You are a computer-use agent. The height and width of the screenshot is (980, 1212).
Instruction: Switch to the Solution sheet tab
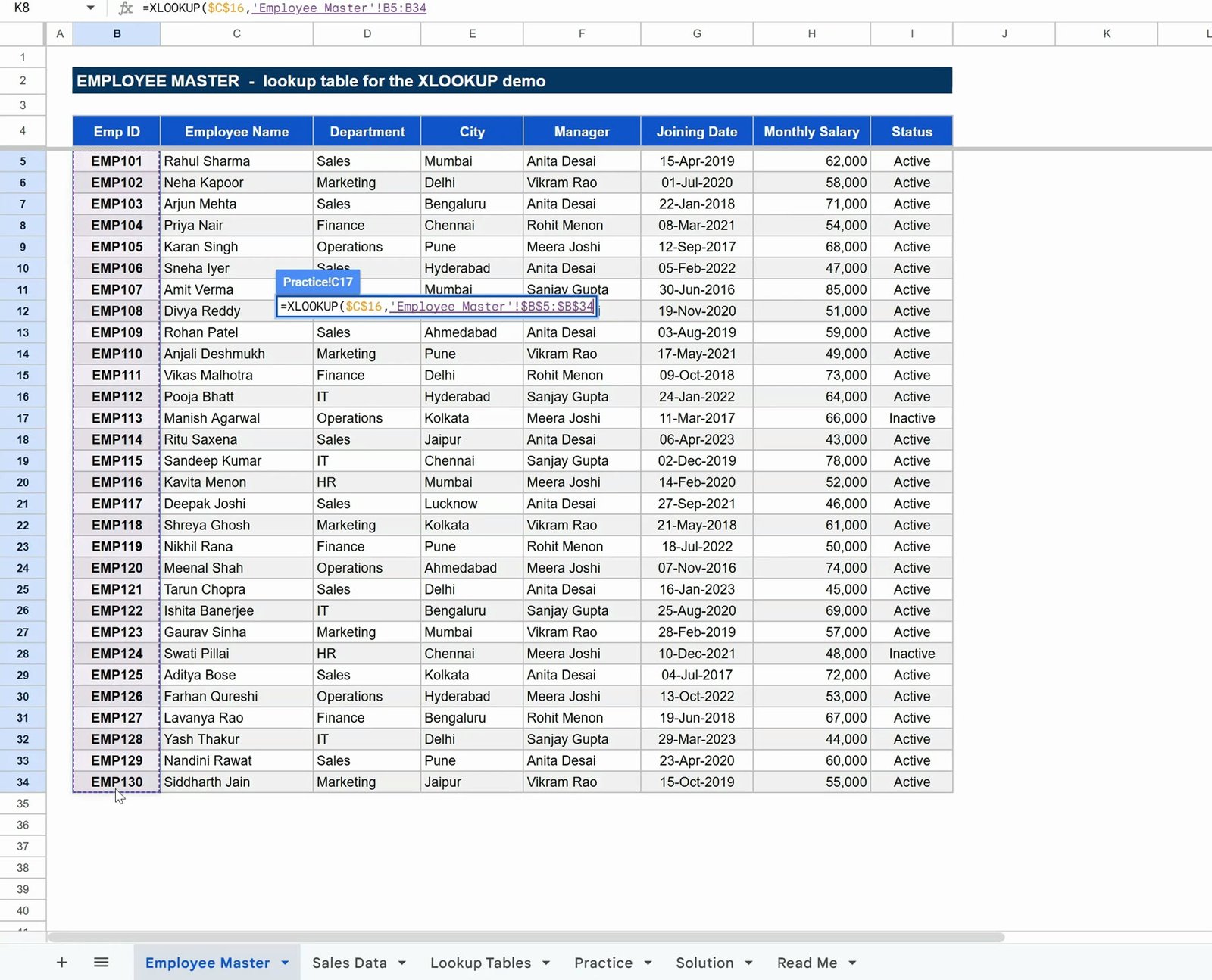[704, 963]
